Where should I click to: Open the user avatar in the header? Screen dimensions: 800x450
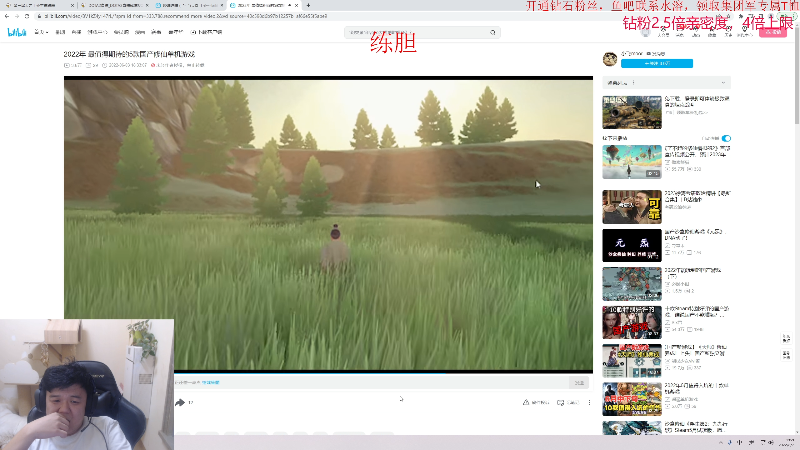tap(645, 32)
